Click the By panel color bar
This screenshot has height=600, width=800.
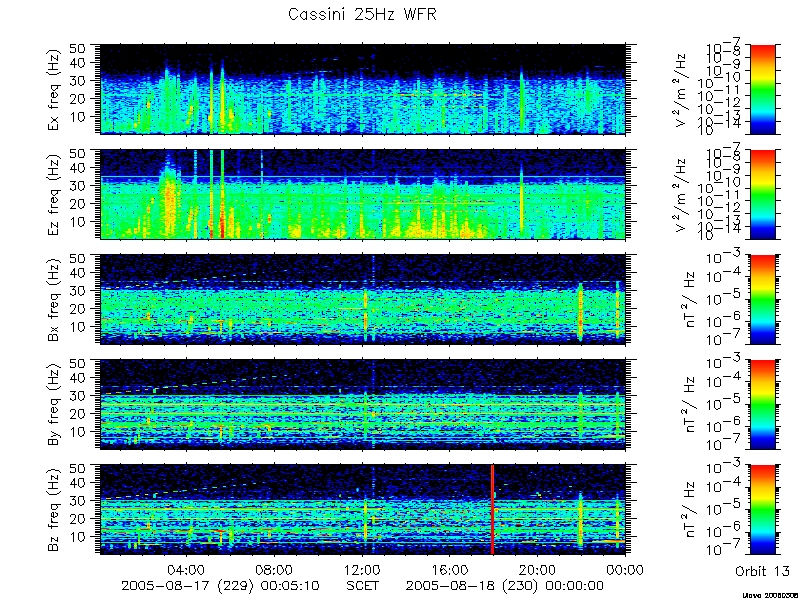click(762, 405)
